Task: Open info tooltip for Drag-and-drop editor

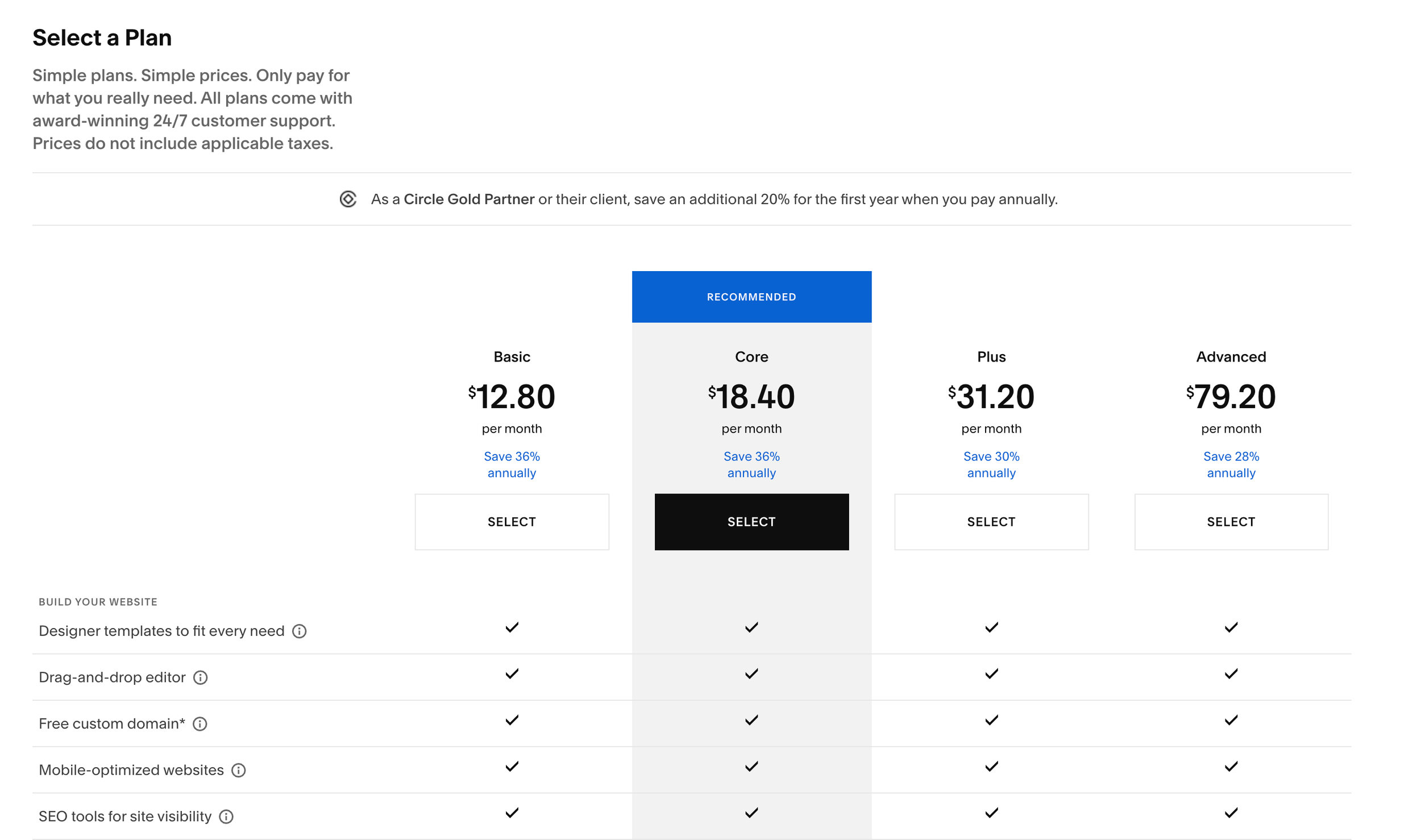Action: 200,677
